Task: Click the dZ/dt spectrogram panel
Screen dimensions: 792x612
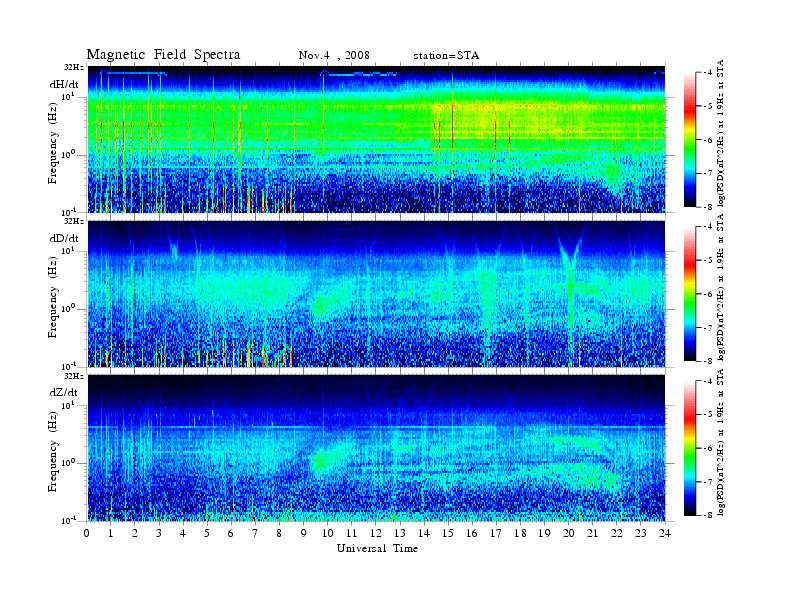Action: coord(376,448)
